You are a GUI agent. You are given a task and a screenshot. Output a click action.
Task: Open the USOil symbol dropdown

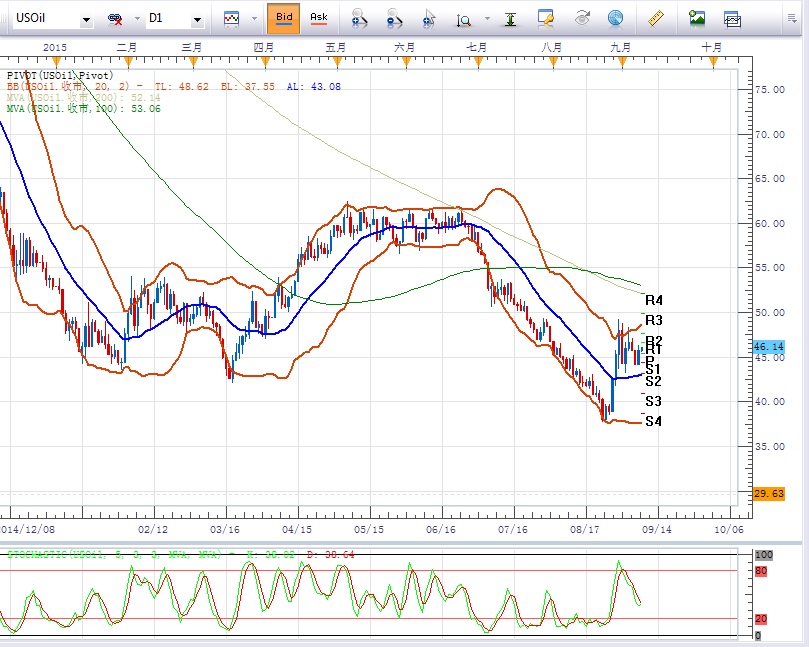click(x=87, y=19)
